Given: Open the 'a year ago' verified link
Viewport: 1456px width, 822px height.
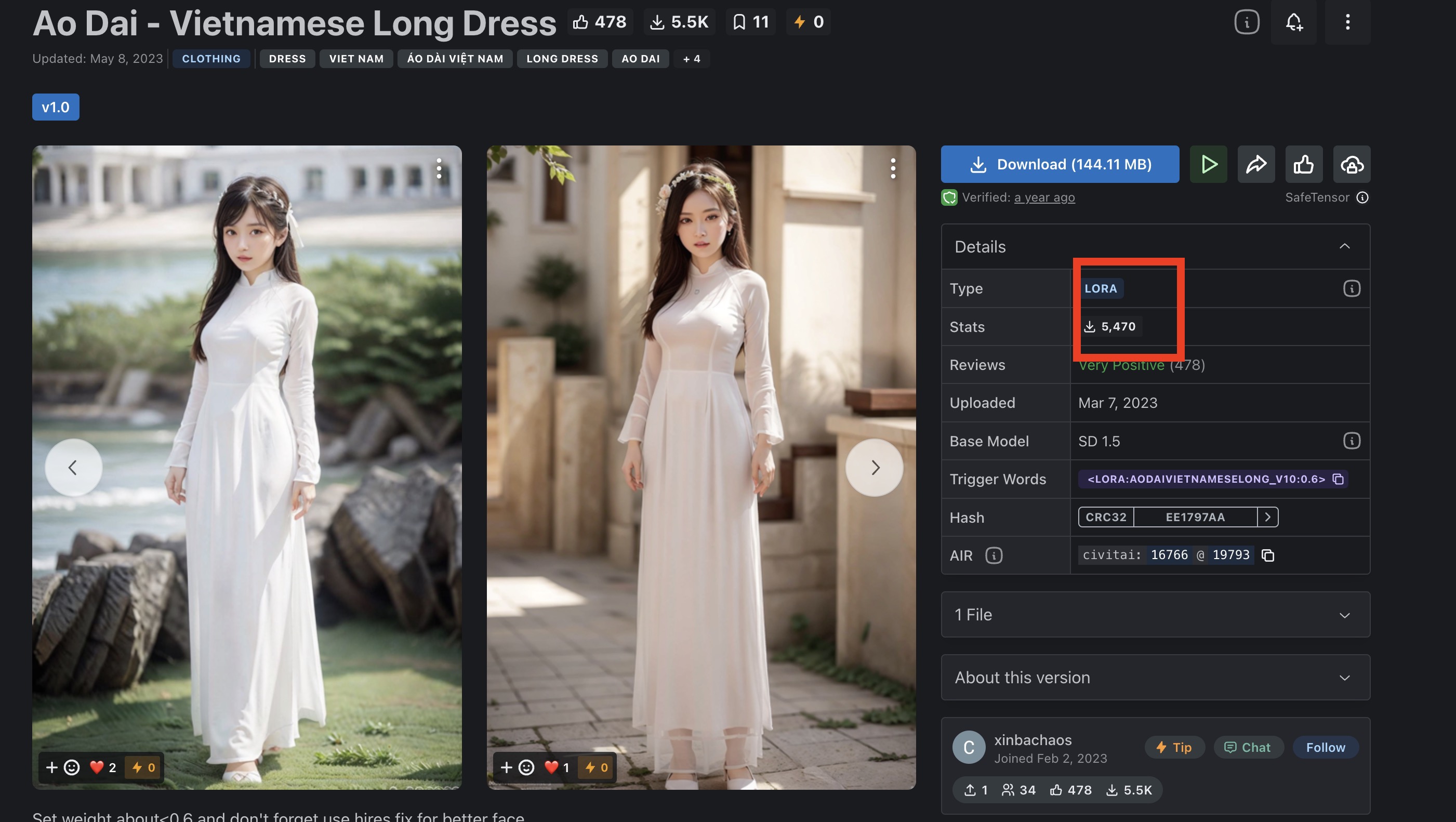Looking at the screenshot, I should tap(1044, 197).
